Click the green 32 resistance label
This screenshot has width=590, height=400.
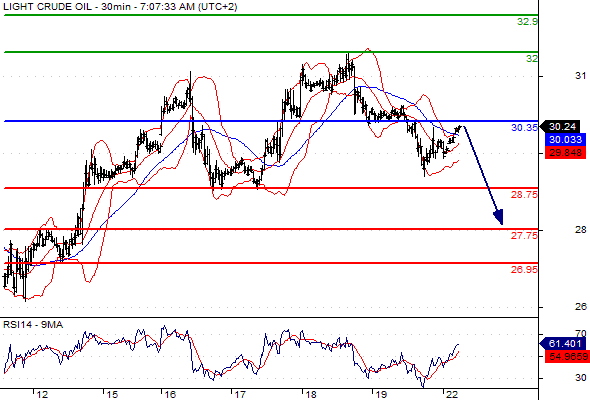click(532, 58)
